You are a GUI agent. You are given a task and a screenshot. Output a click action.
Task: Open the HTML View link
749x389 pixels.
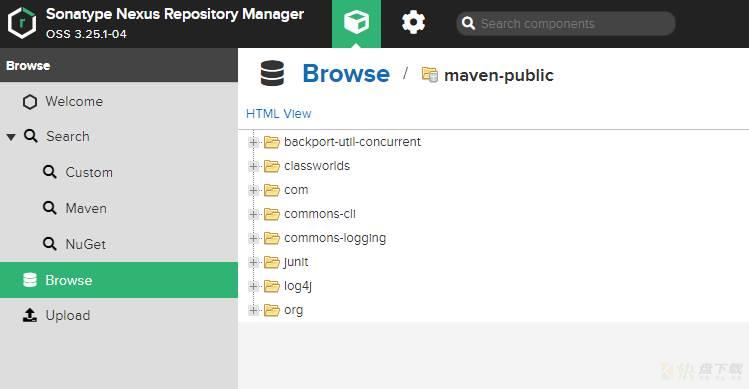278,114
